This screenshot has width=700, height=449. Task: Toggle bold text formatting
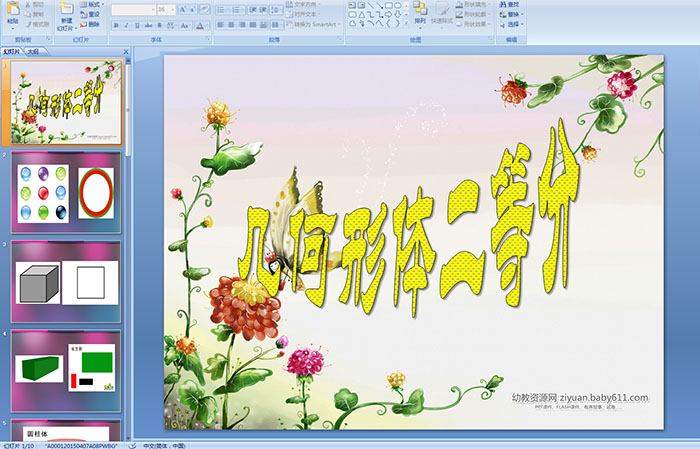(115, 24)
